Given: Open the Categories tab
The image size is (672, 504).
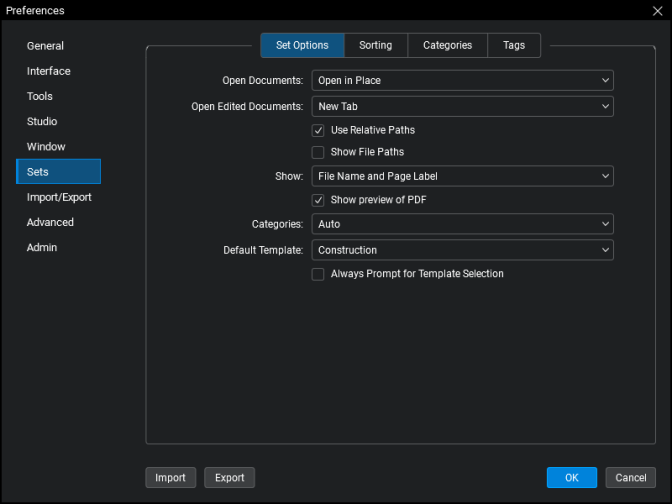Looking at the screenshot, I should pyautogui.click(x=447, y=45).
